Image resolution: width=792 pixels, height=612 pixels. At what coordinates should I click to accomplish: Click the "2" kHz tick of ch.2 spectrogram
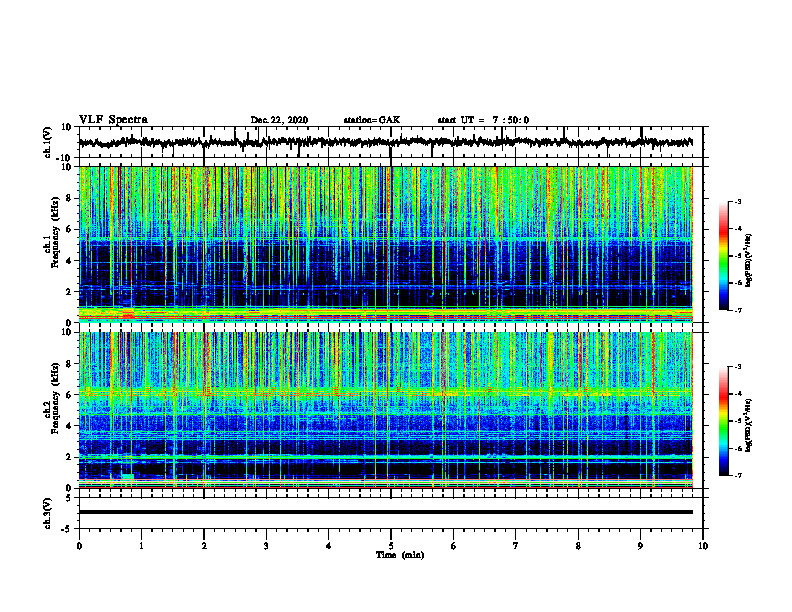point(70,457)
